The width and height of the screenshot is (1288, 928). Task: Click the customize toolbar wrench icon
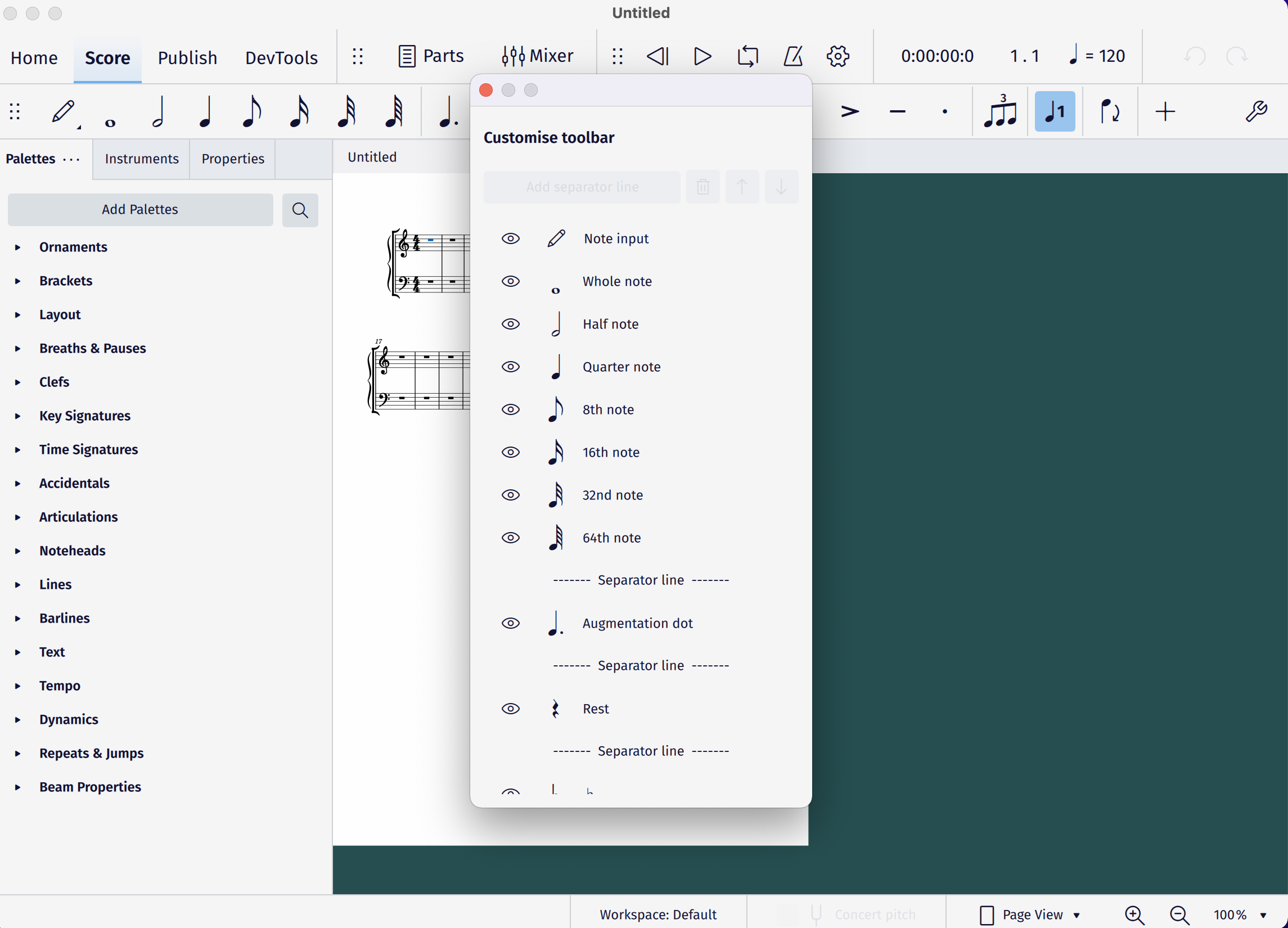tap(1256, 111)
